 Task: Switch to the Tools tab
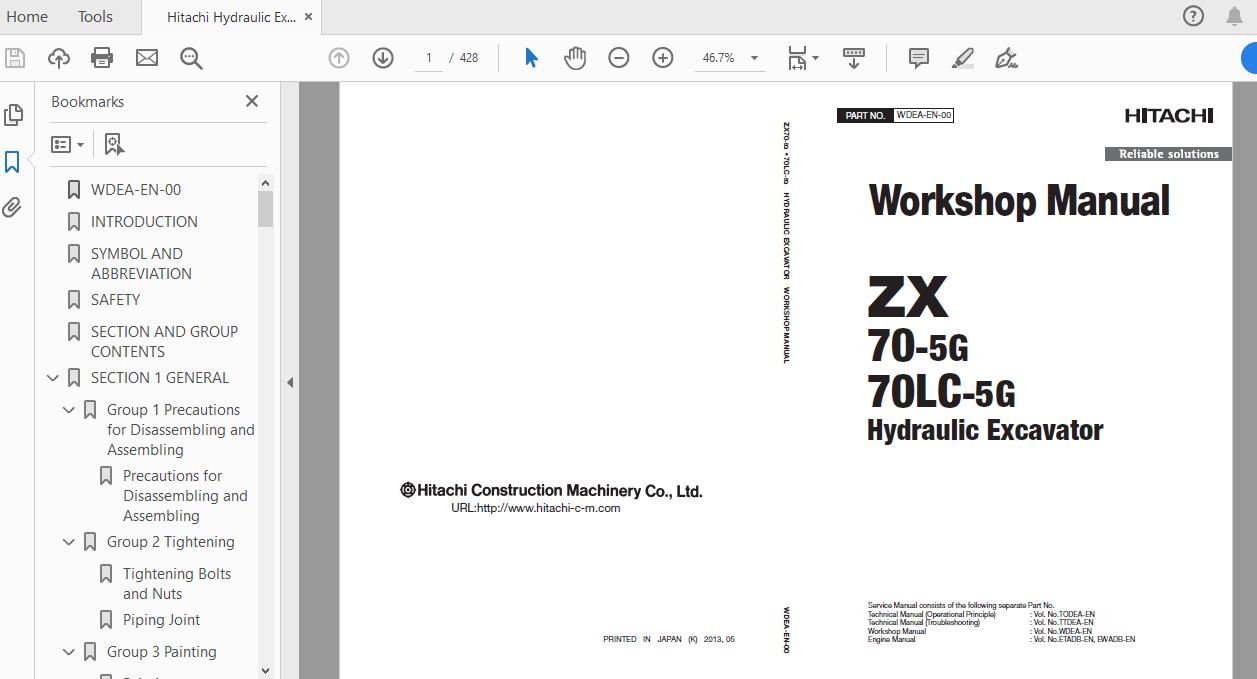point(95,16)
